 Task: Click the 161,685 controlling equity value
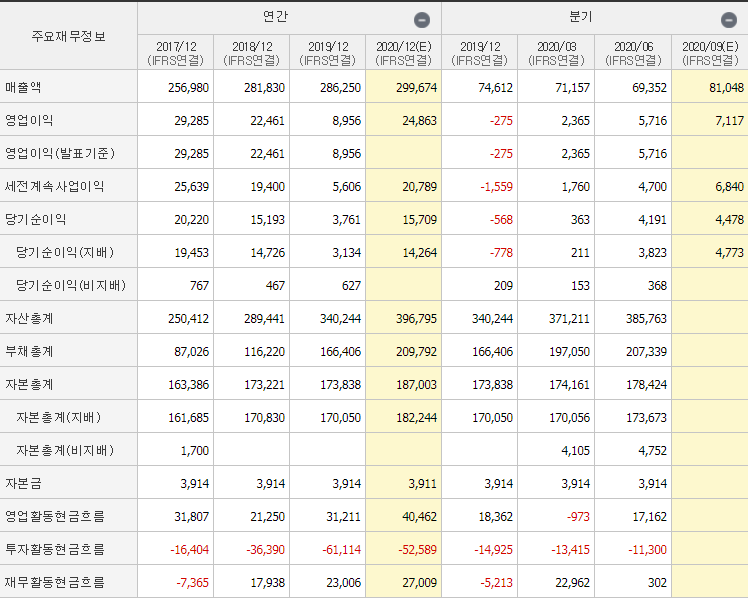point(188,417)
